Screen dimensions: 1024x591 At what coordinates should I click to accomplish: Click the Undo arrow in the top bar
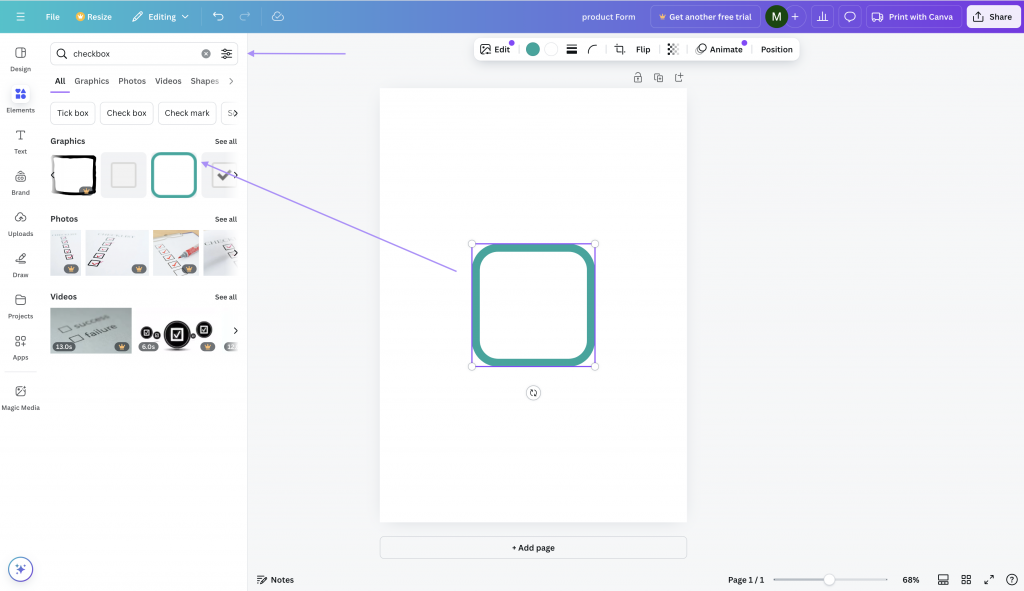(218, 16)
